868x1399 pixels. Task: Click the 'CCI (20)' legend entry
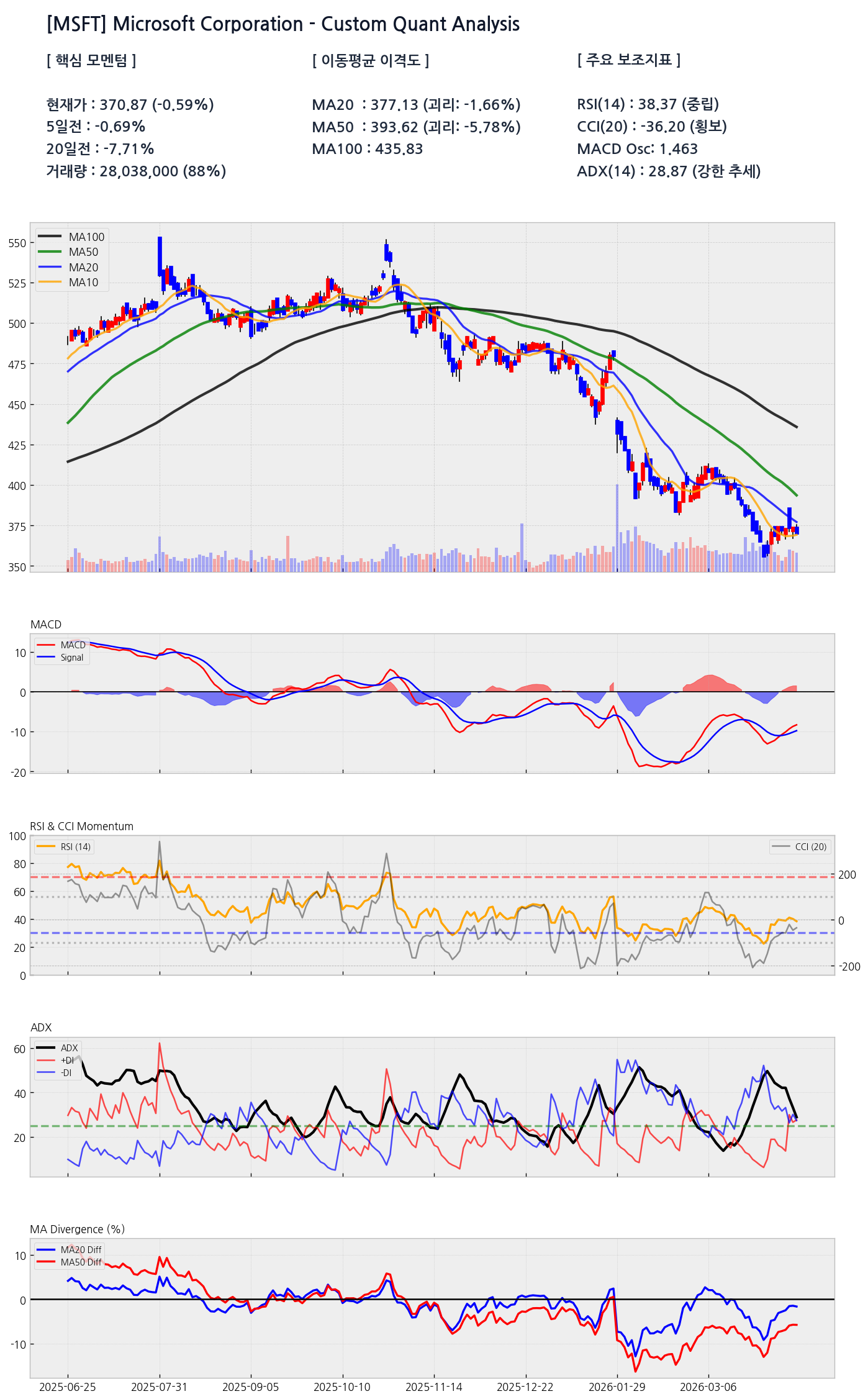pos(799,846)
